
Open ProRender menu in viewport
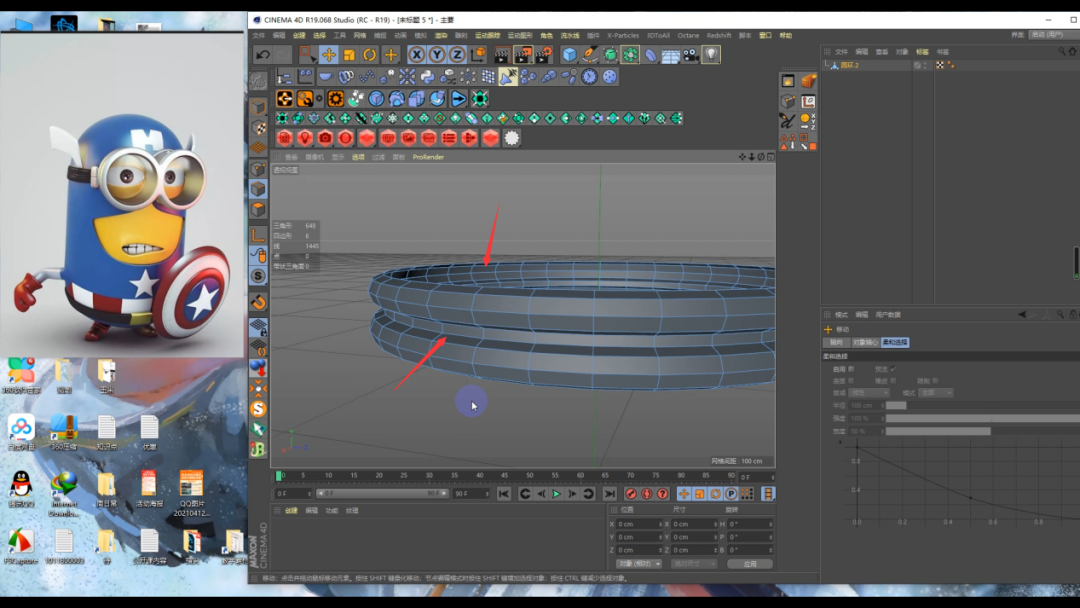(x=428, y=157)
